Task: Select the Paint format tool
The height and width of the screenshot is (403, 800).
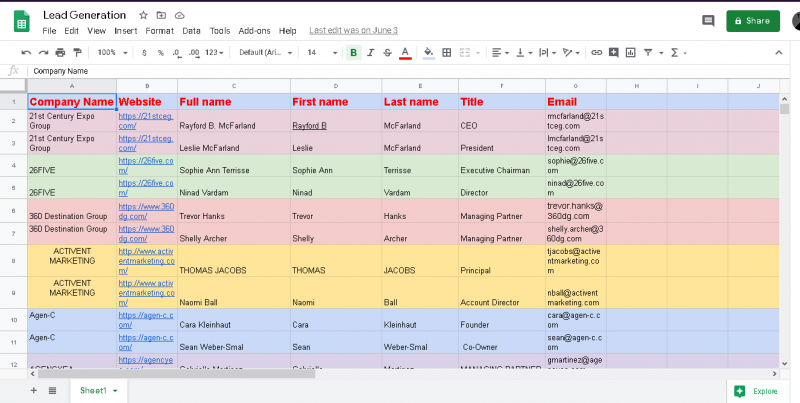Action: point(77,52)
